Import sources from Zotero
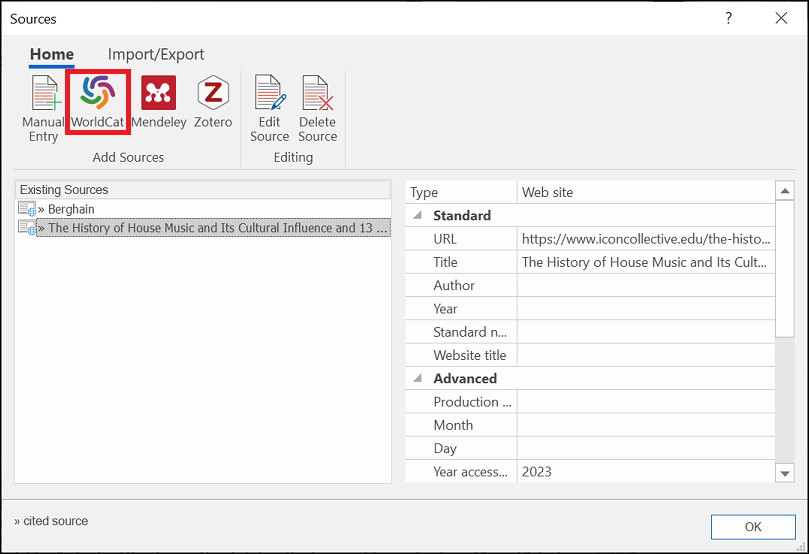809x554 pixels. click(213, 95)
